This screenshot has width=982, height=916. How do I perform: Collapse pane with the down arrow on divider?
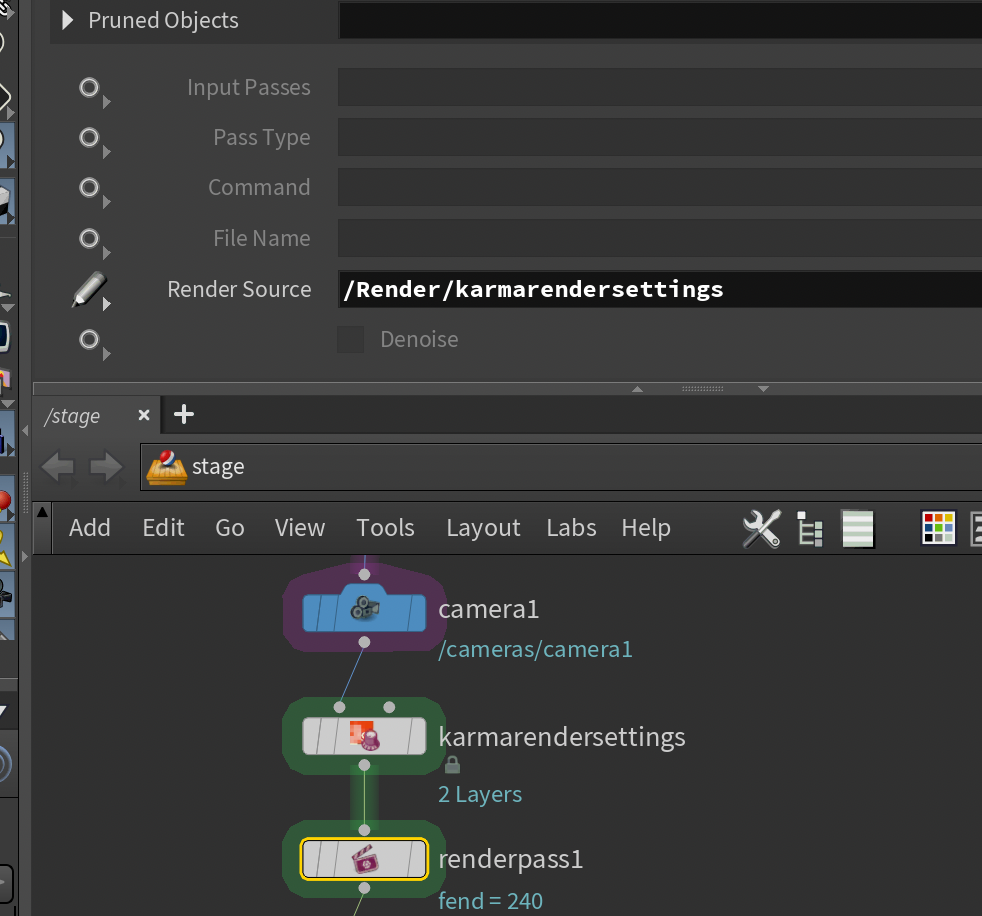point(763,389)
